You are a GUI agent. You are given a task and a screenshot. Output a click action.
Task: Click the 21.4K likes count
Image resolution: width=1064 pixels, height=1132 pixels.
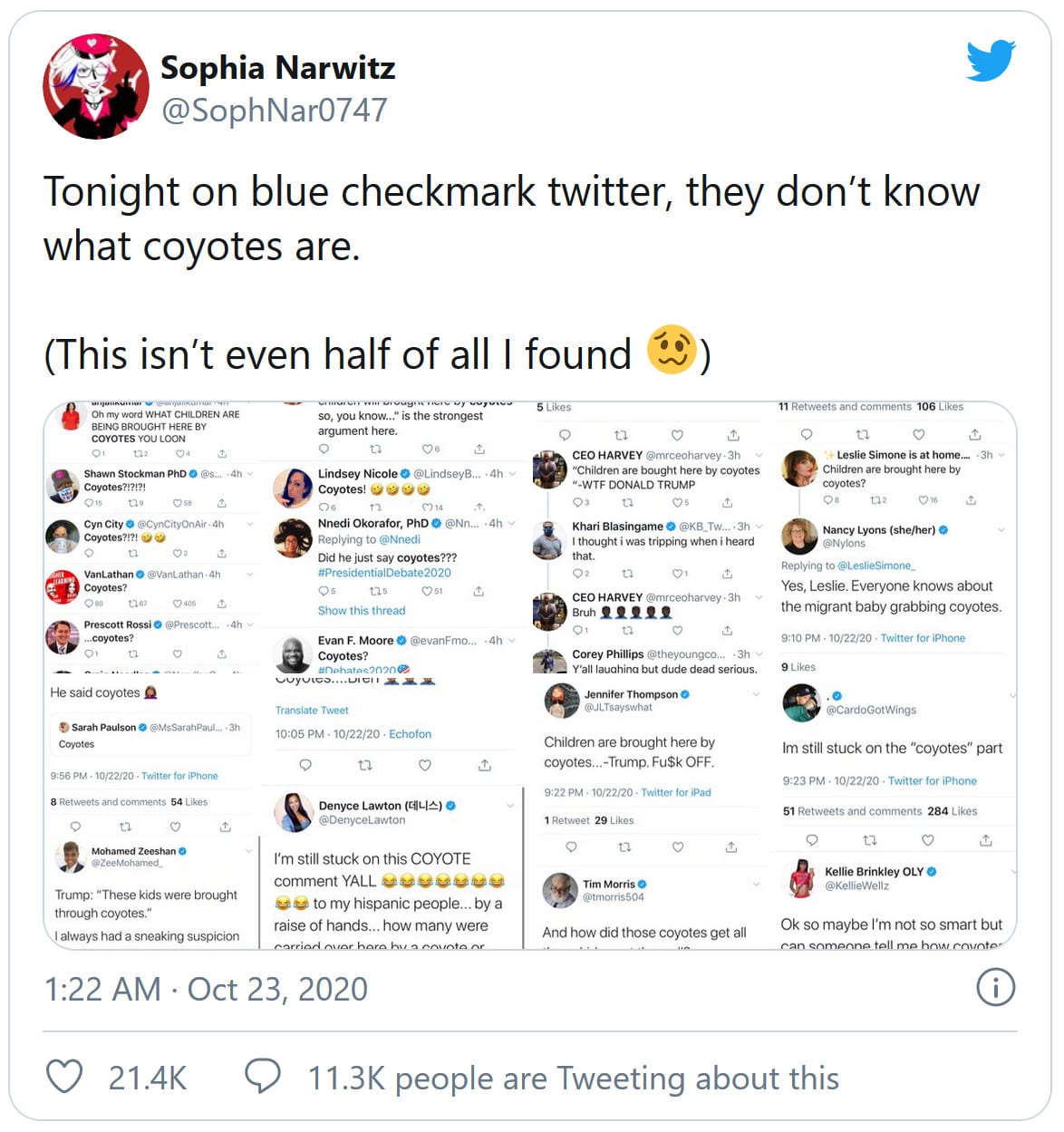pos(148,1079)
